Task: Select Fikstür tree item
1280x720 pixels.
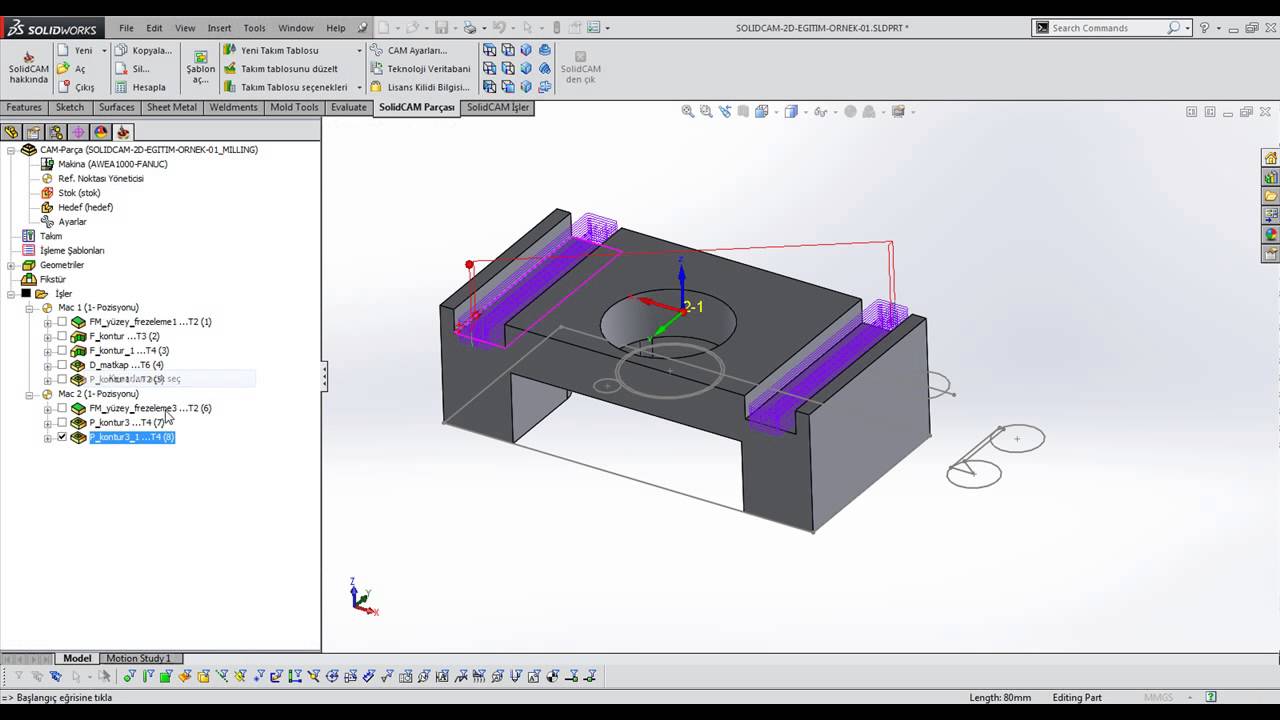Action: pos(44,279)
